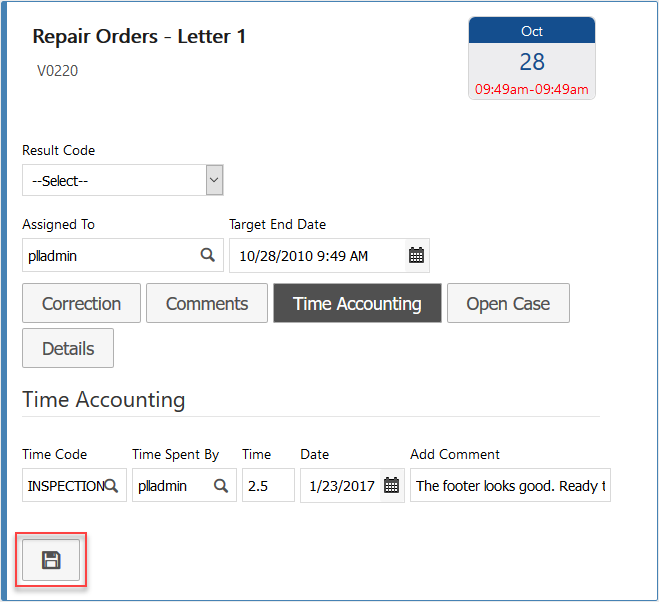Click the Assigned To search magnifier icon
The width and height of the screenshot is (659, 602).
[208, 255]
